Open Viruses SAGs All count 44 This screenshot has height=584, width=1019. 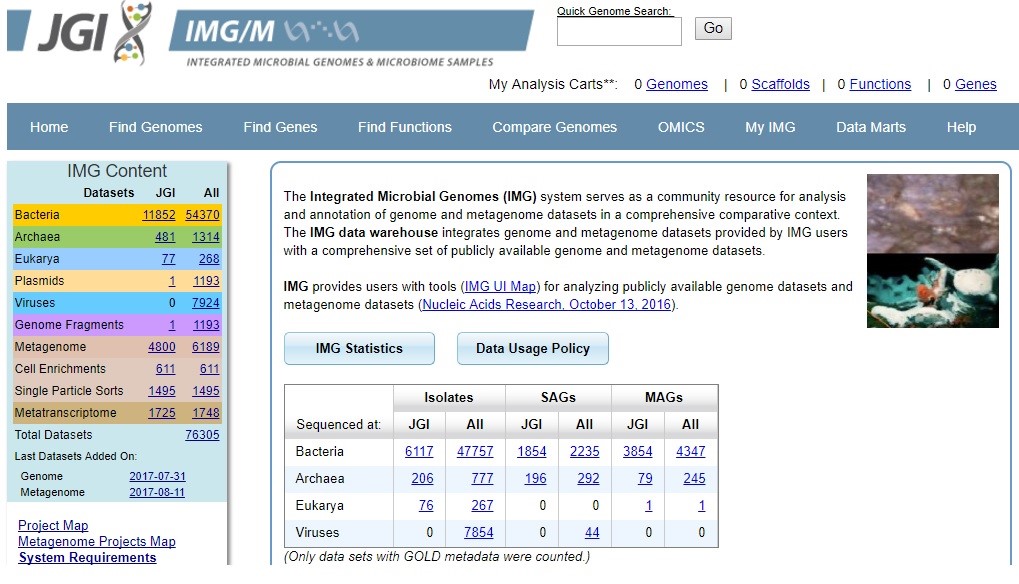(592, 533)
